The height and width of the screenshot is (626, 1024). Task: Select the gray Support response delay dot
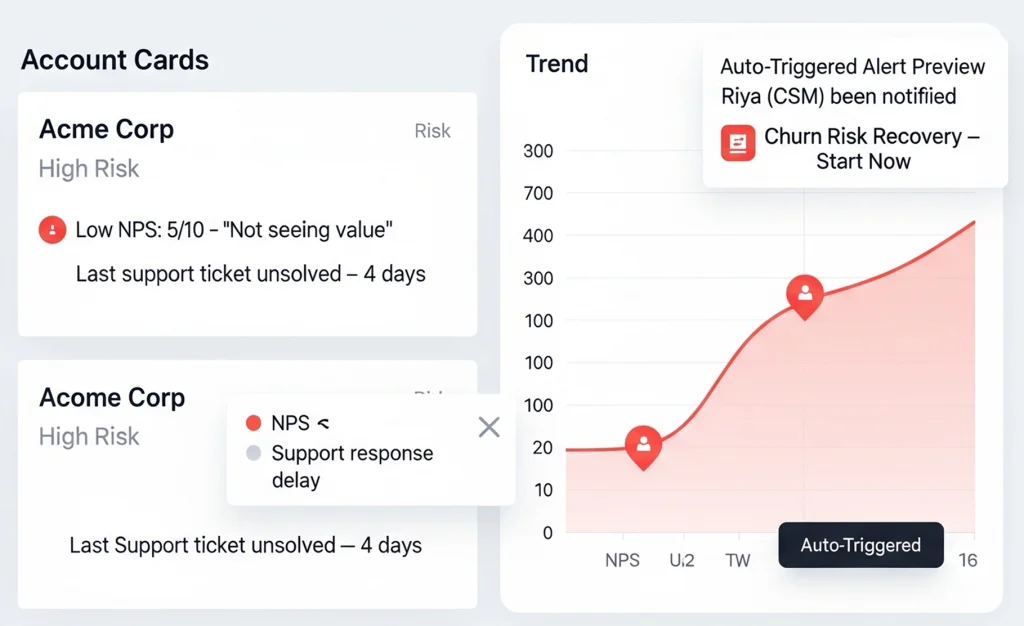coord(253,453)
